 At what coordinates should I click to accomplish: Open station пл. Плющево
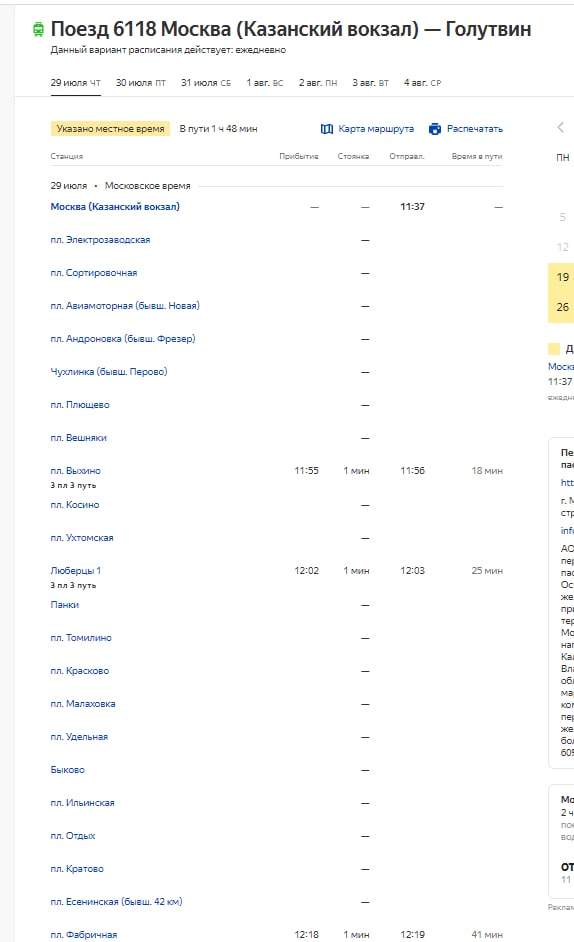pos(80,405)
